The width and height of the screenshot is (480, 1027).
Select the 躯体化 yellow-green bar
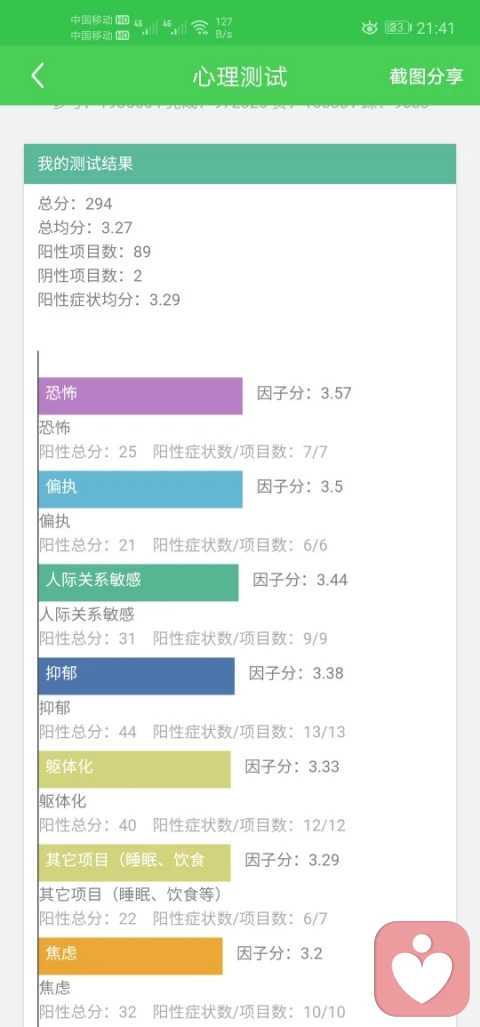click(134, 769)
